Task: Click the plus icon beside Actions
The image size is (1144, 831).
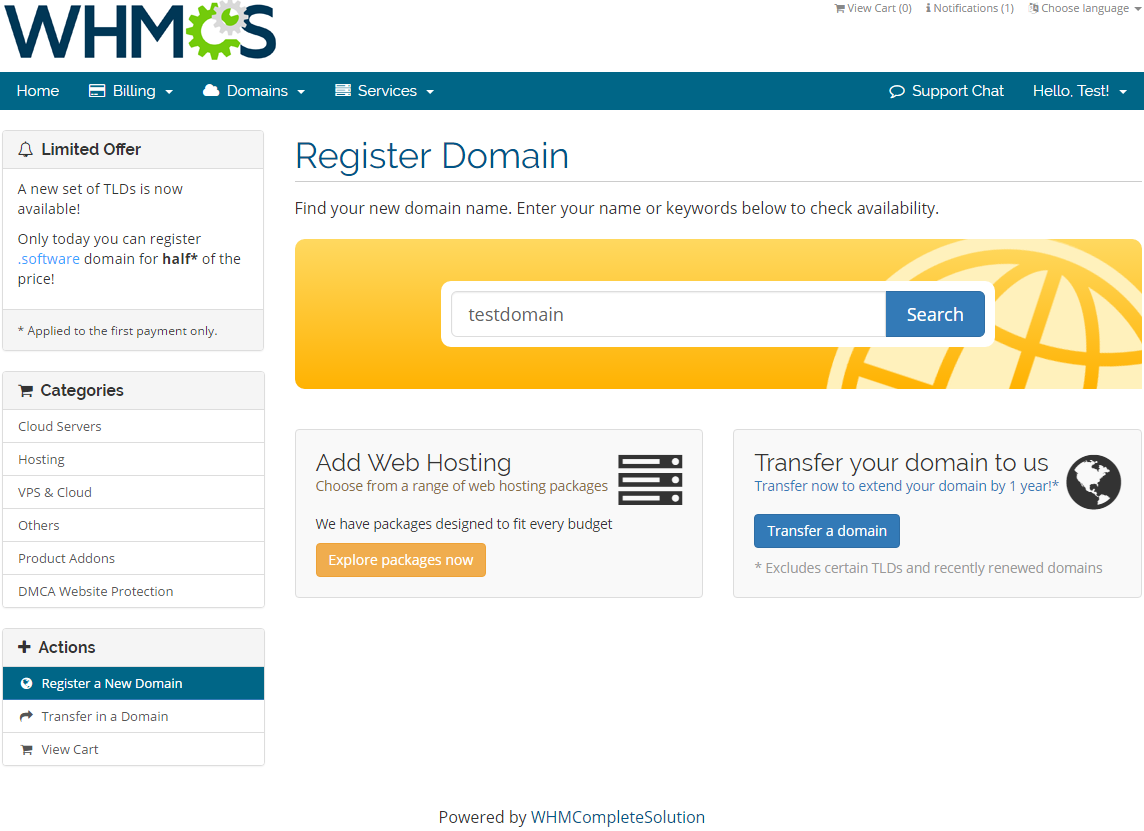Action: pyautogui.click(x=25, y=647)
